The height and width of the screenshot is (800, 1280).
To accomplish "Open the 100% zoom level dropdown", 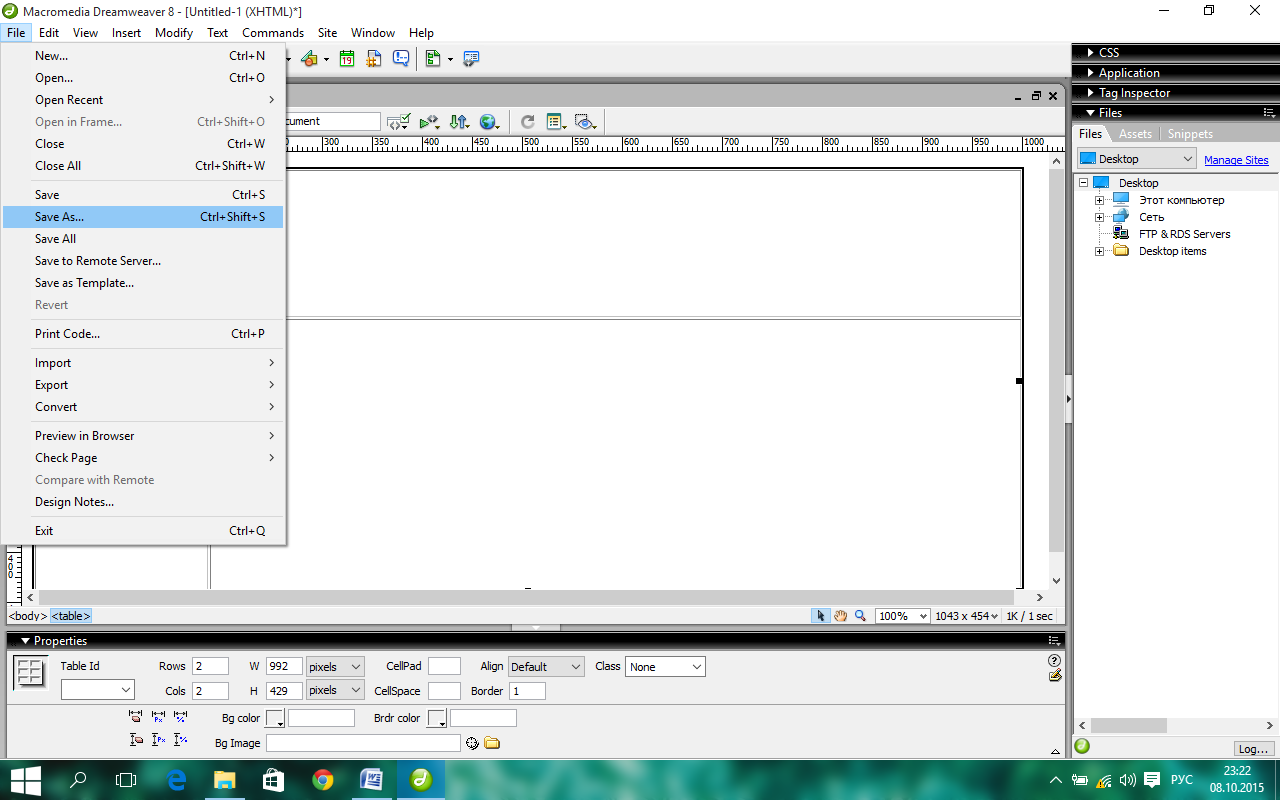I will pos(903,616).
